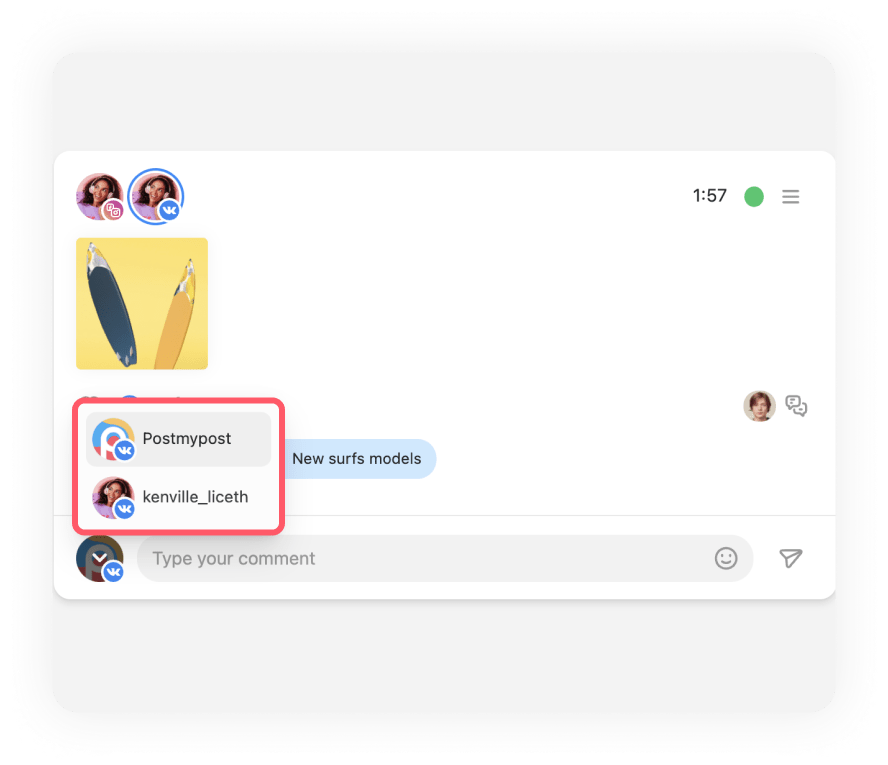Image resolution: width=888 pixels, height=765 pixels.
Task: Click the 1:57 post time label
Action: 710,196
